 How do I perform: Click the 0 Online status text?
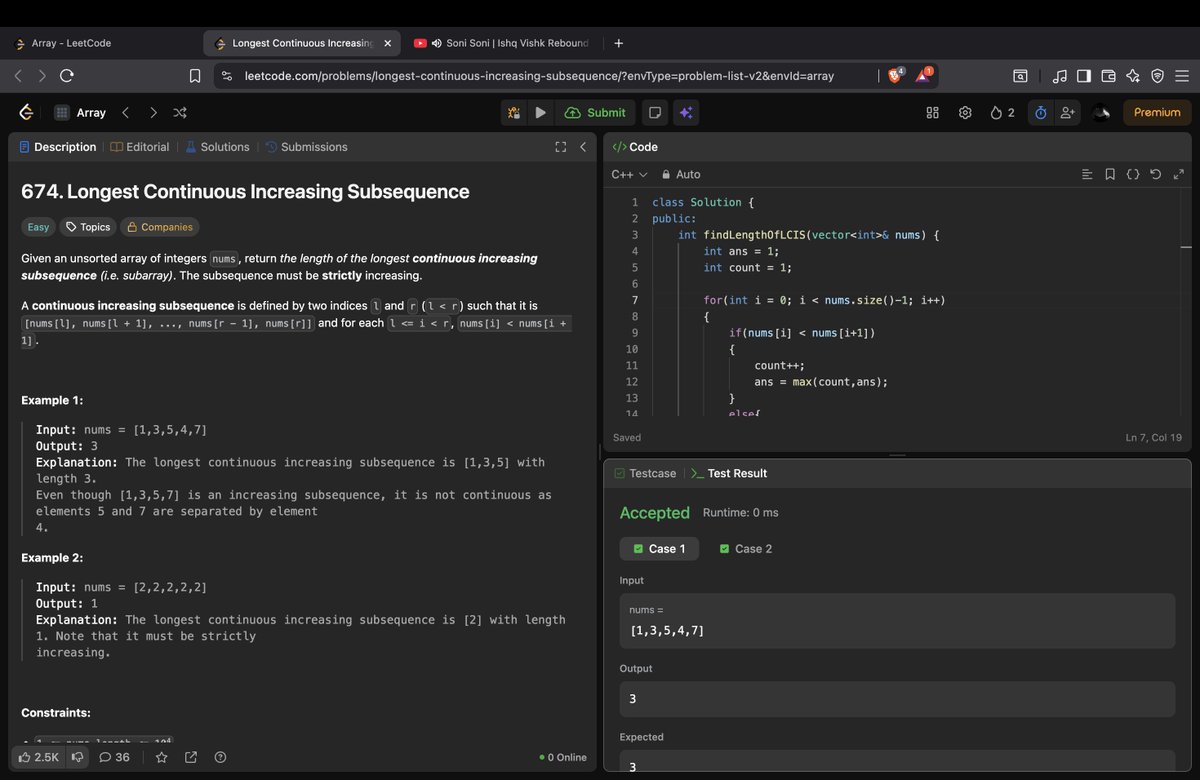pos(563,757)
